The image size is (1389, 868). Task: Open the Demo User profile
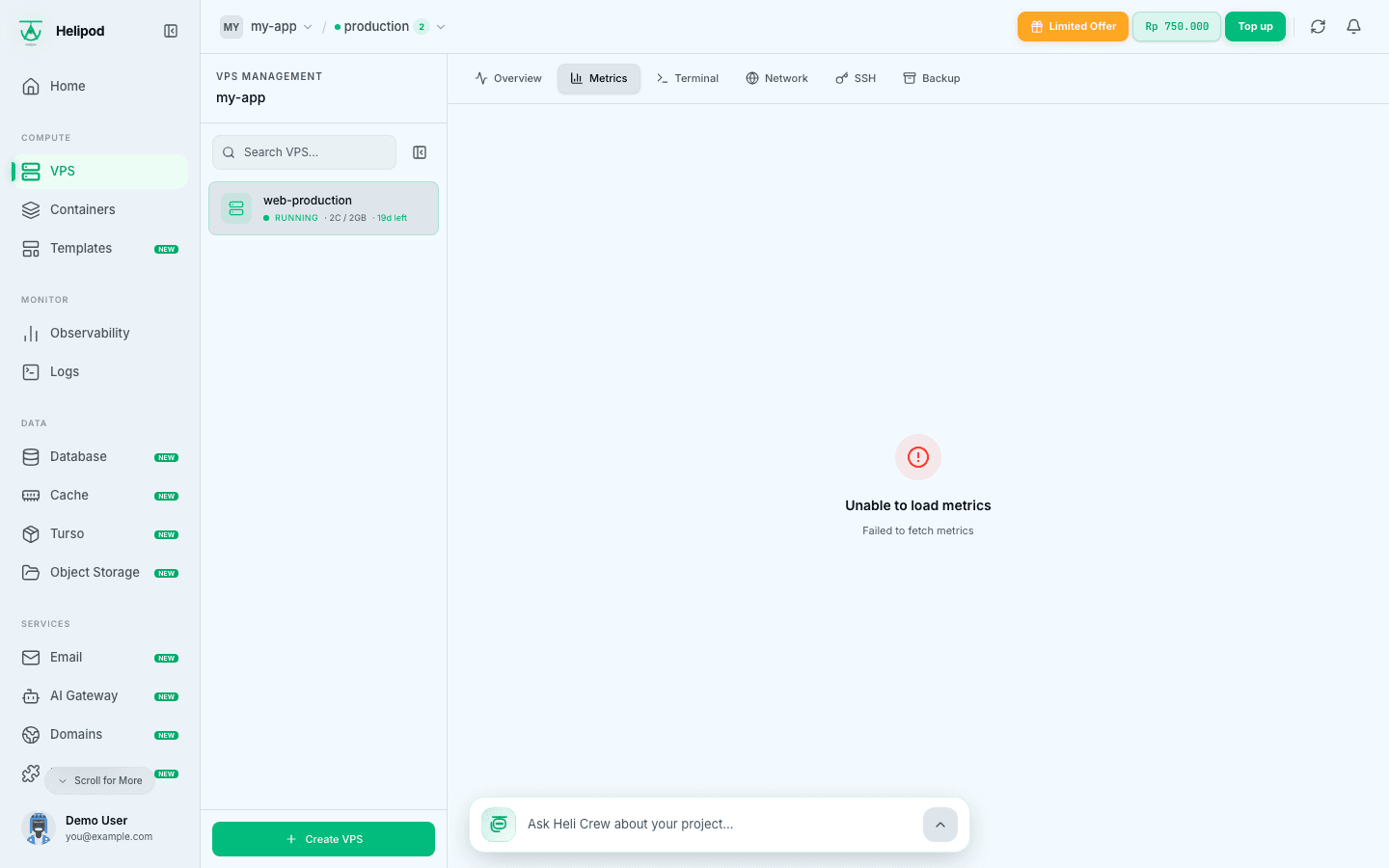[99, 827]
